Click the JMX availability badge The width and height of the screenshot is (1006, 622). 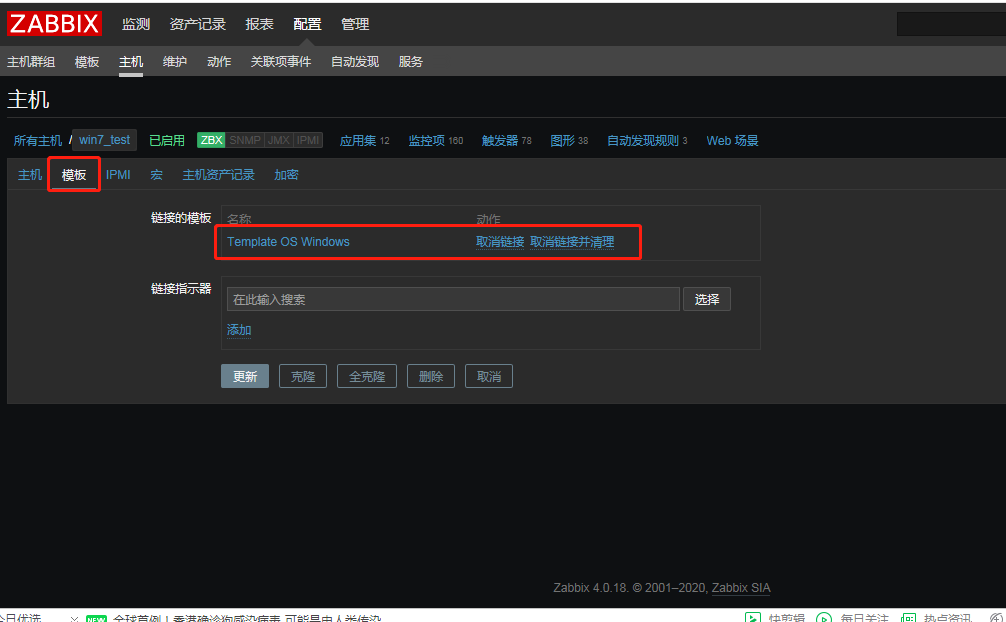click(278, 140)
